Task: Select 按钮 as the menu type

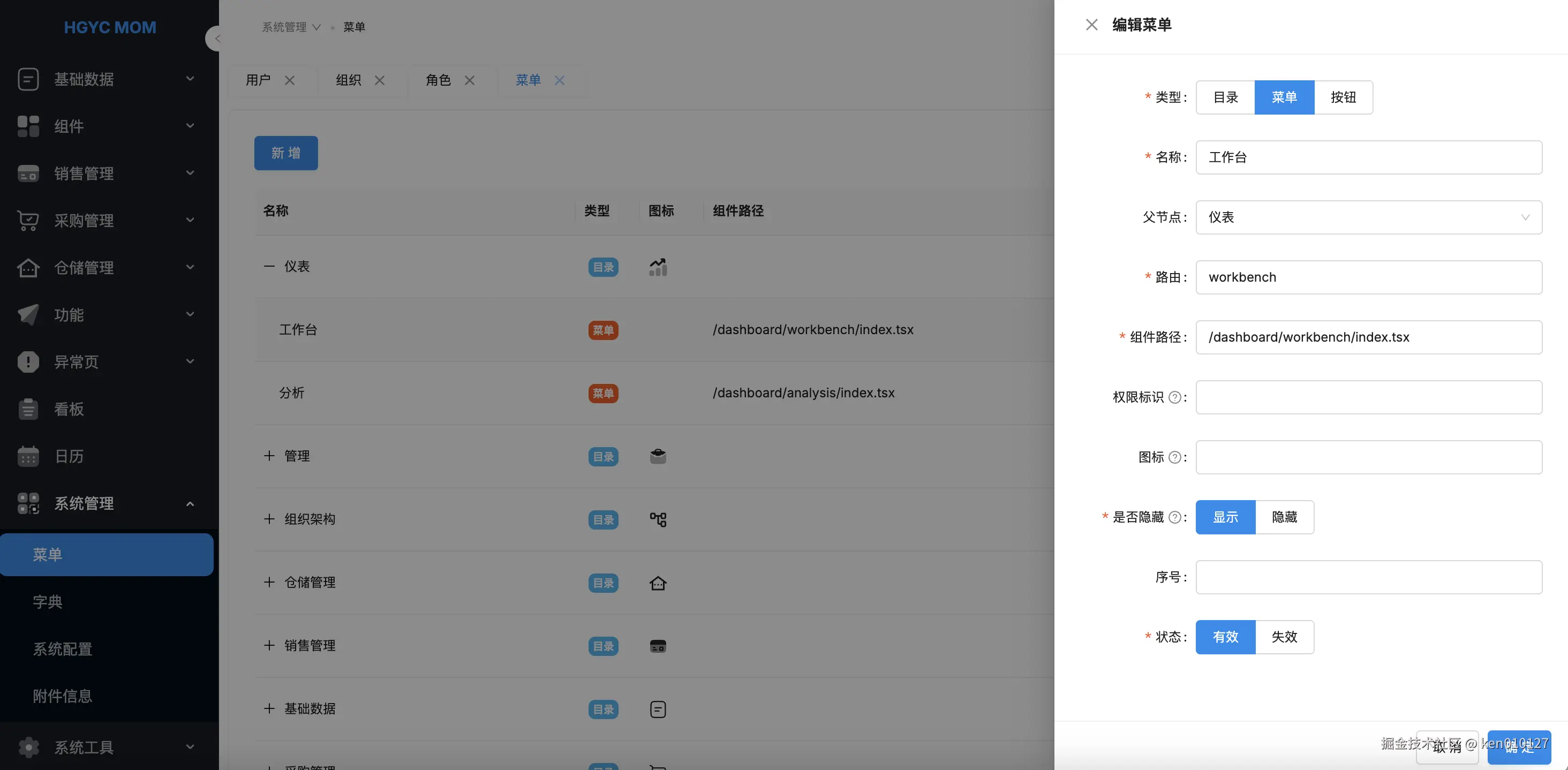Action: (1343, 97)
